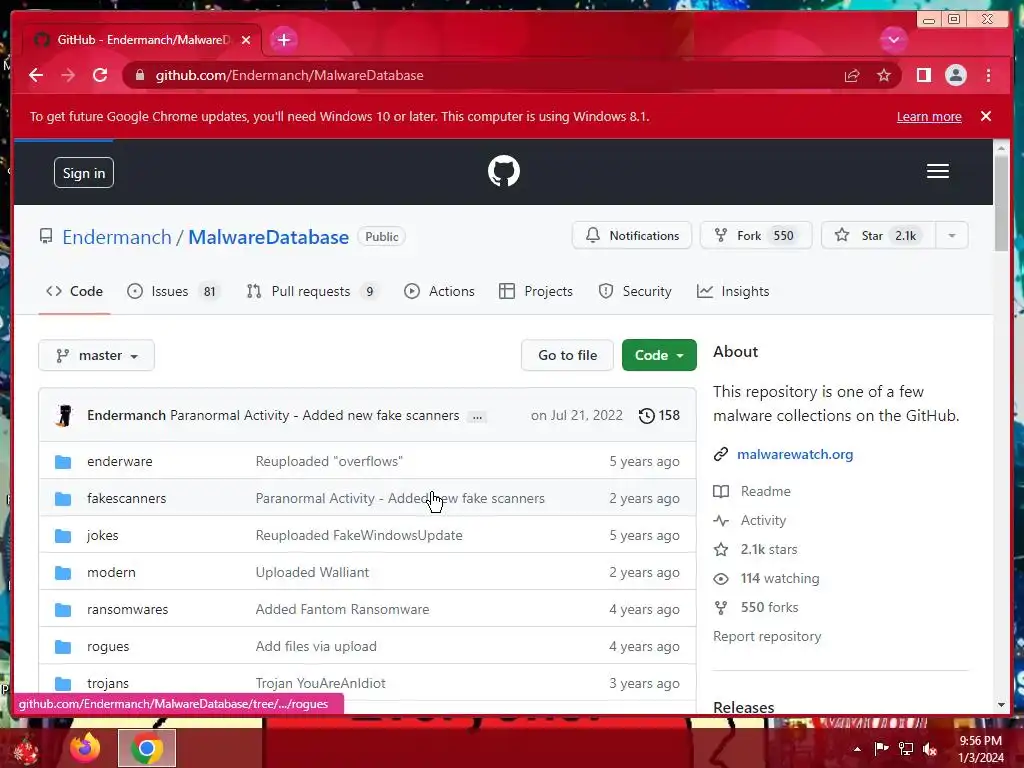Open the 2.1k stars link
This screenshot has width=1024, height=768.
[769, 549]
